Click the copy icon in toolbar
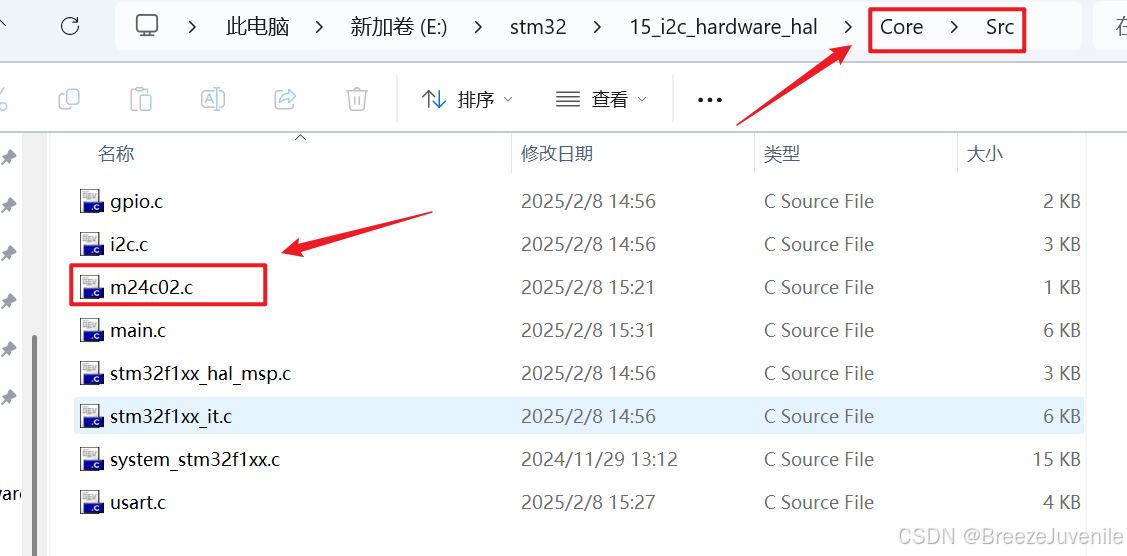 [69, 99]
